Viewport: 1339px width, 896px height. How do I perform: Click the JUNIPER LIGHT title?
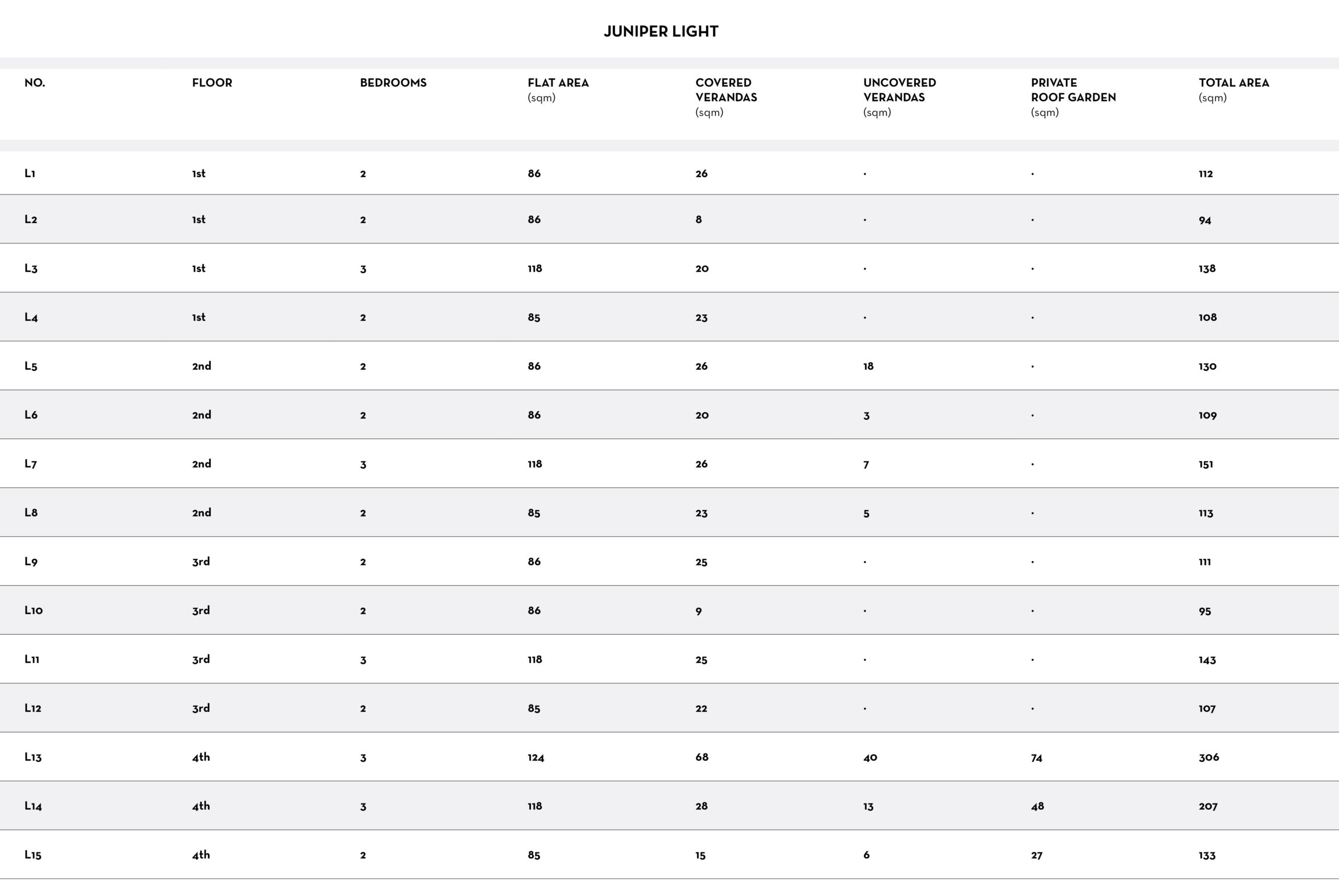pos(661,31)
